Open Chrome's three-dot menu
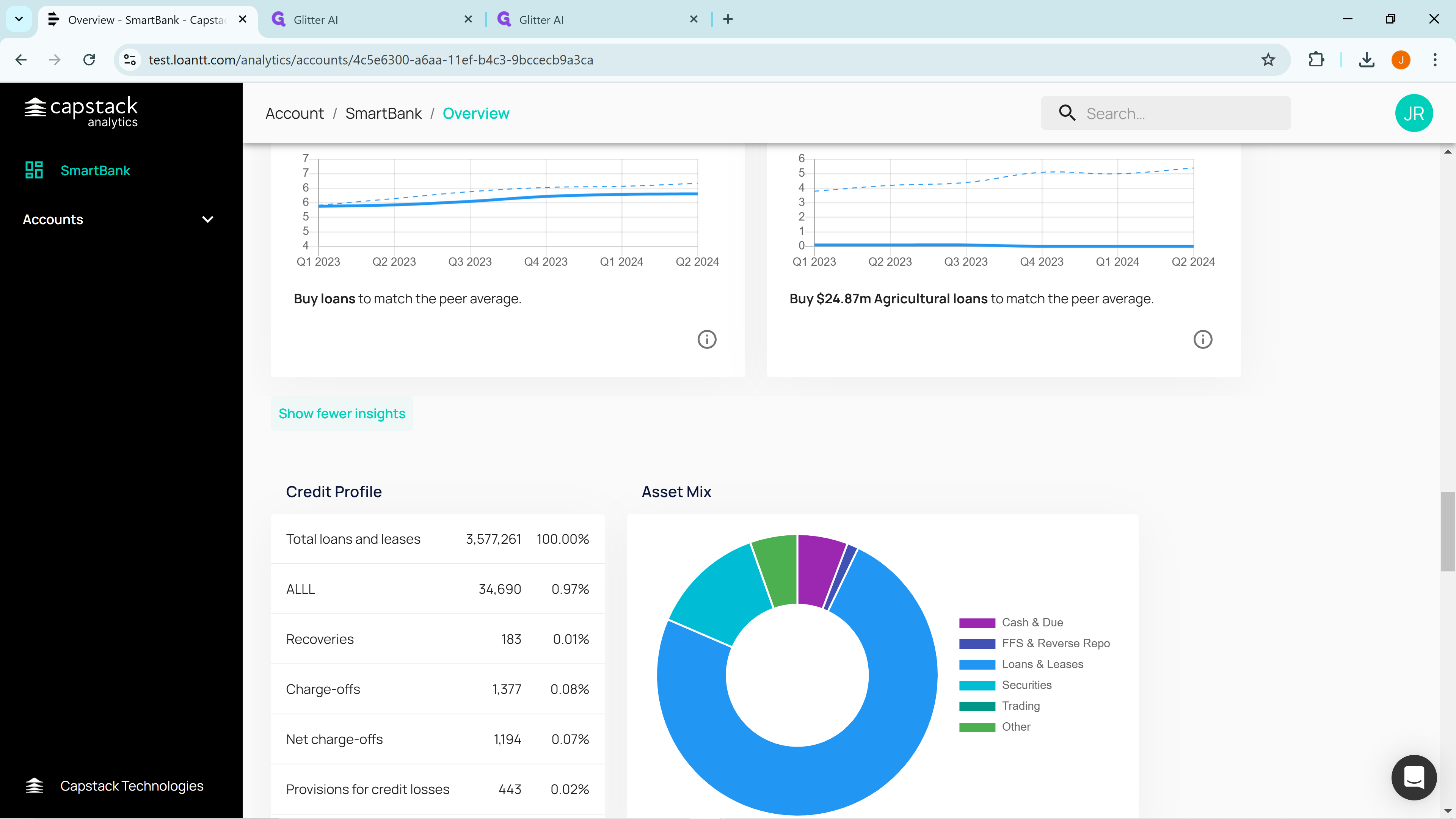Image resolution: width=1456 pixels, height=819 pixels. click(x=1434, y=60)
